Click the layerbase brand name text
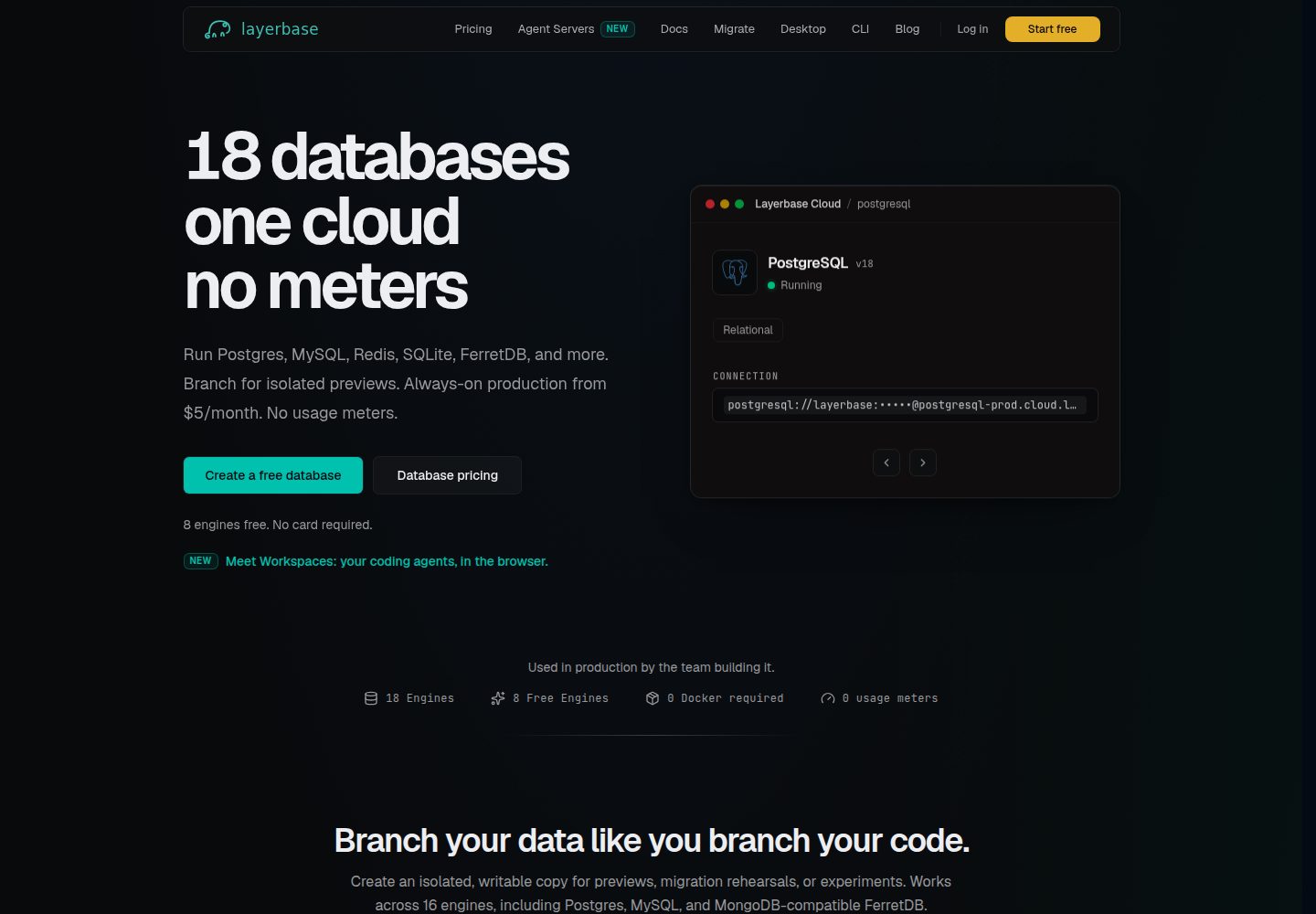The height and width of the screenshot is (914, 1316). tap(280, 29)
